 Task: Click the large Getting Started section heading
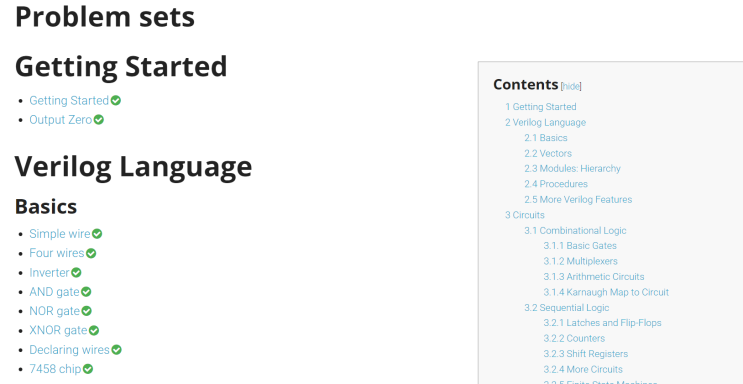[121, 67]
